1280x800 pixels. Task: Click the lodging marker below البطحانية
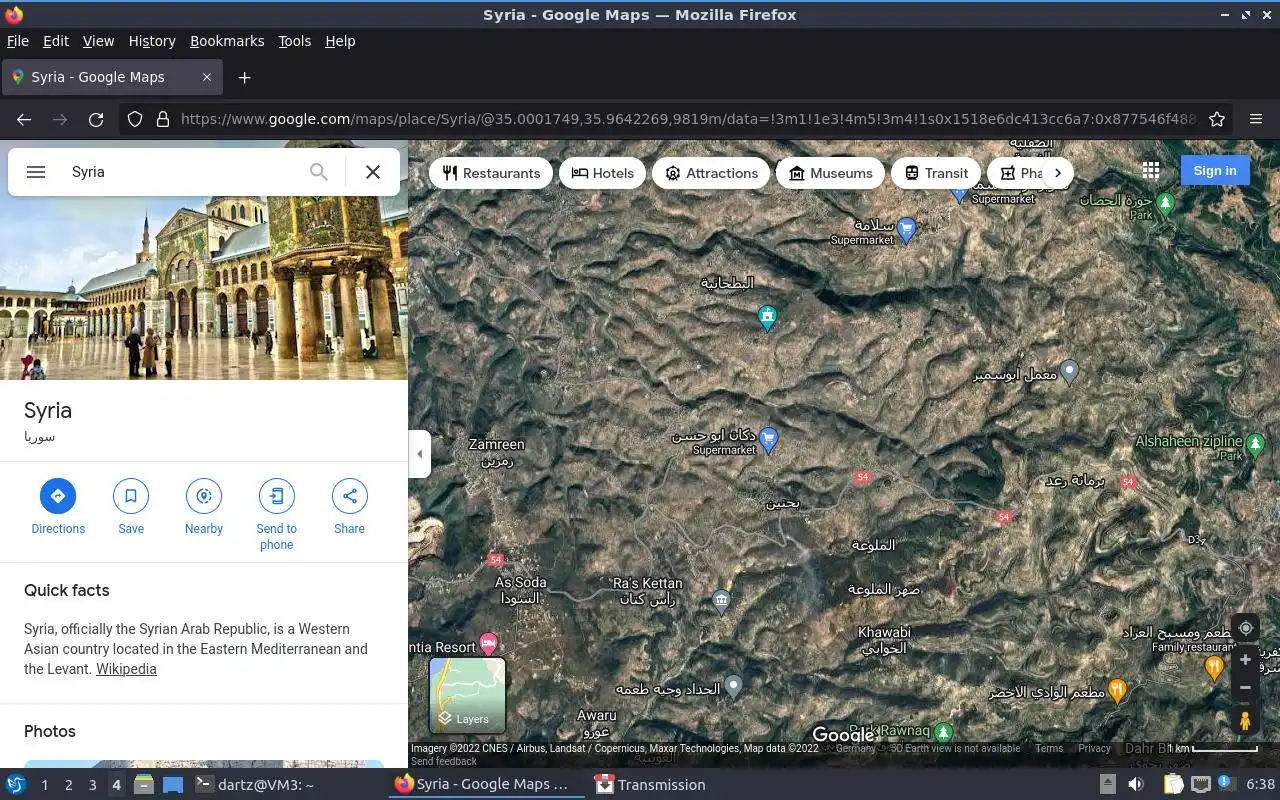click(x=767, y=318)
